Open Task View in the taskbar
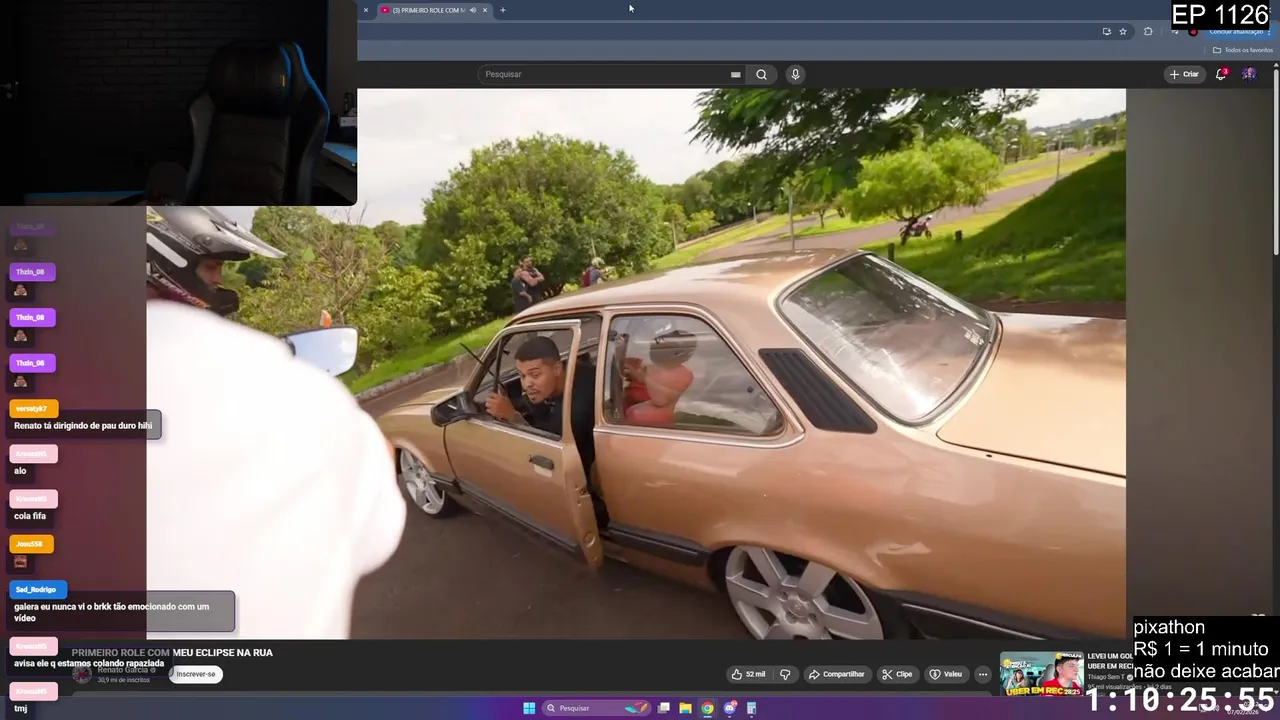The image size is (1280, 720). point(664,708)
